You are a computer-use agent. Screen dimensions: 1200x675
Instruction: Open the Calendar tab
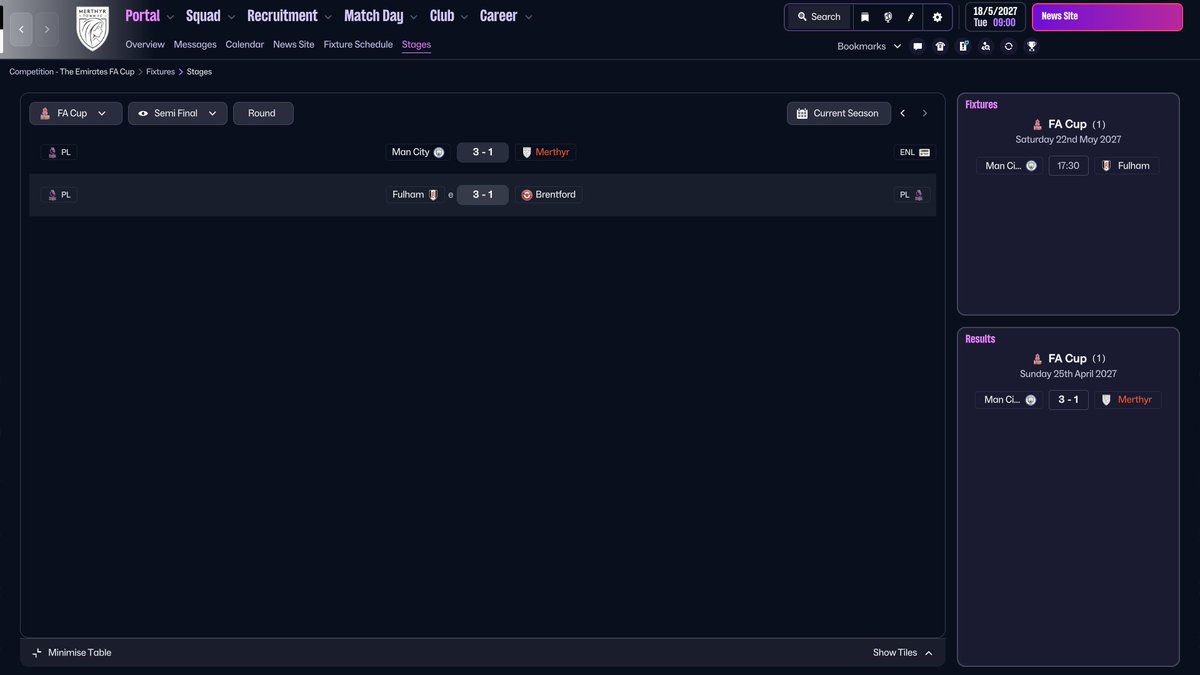(x=245, y=45)
